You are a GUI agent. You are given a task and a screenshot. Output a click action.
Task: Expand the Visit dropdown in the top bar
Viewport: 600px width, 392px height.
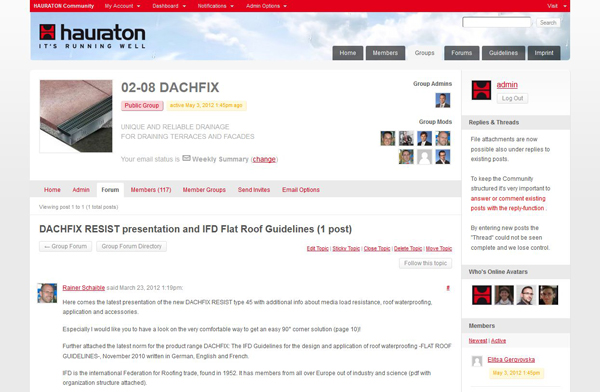pyautogui.click(x=557, y=6)
